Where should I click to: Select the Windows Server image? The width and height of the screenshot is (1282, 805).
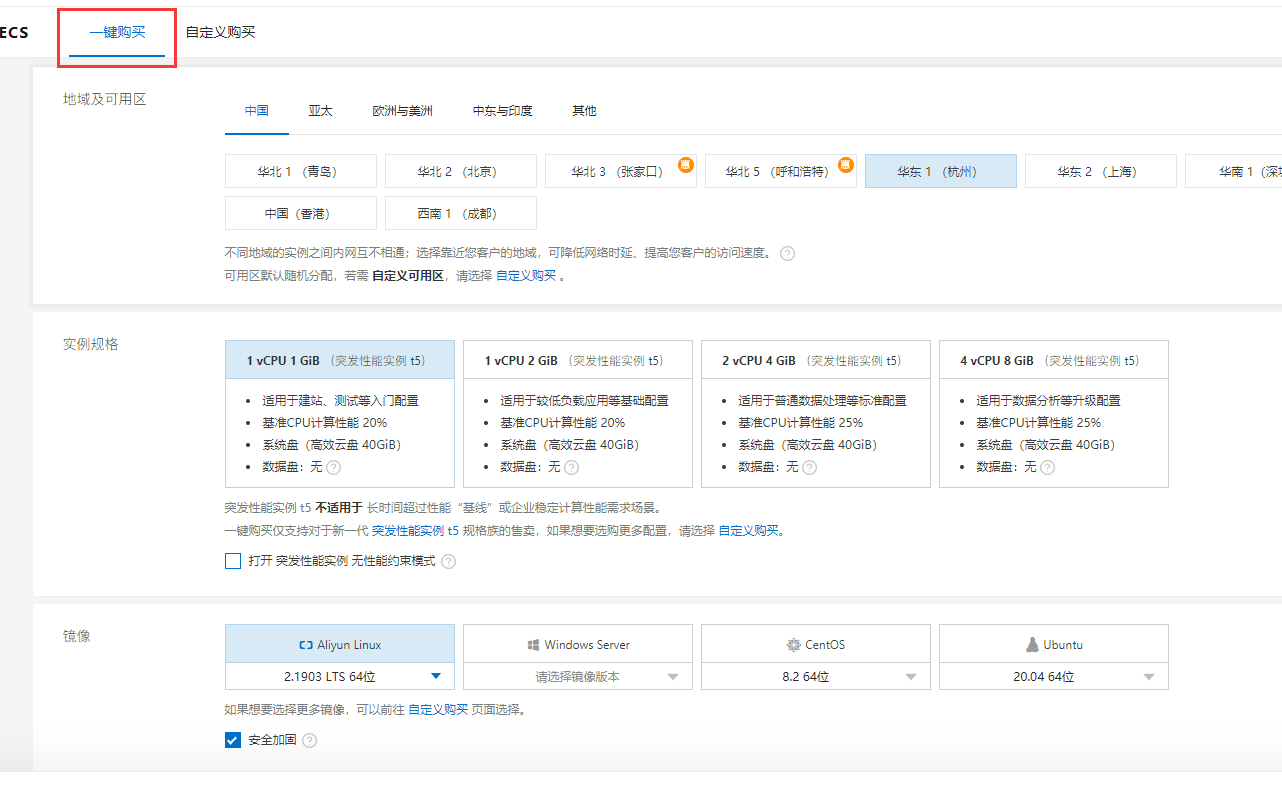coord(578,645)
